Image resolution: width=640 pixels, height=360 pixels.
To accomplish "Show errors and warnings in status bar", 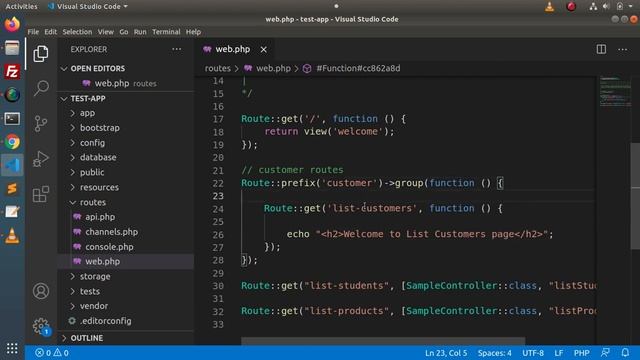I will [x=52, y=353].
